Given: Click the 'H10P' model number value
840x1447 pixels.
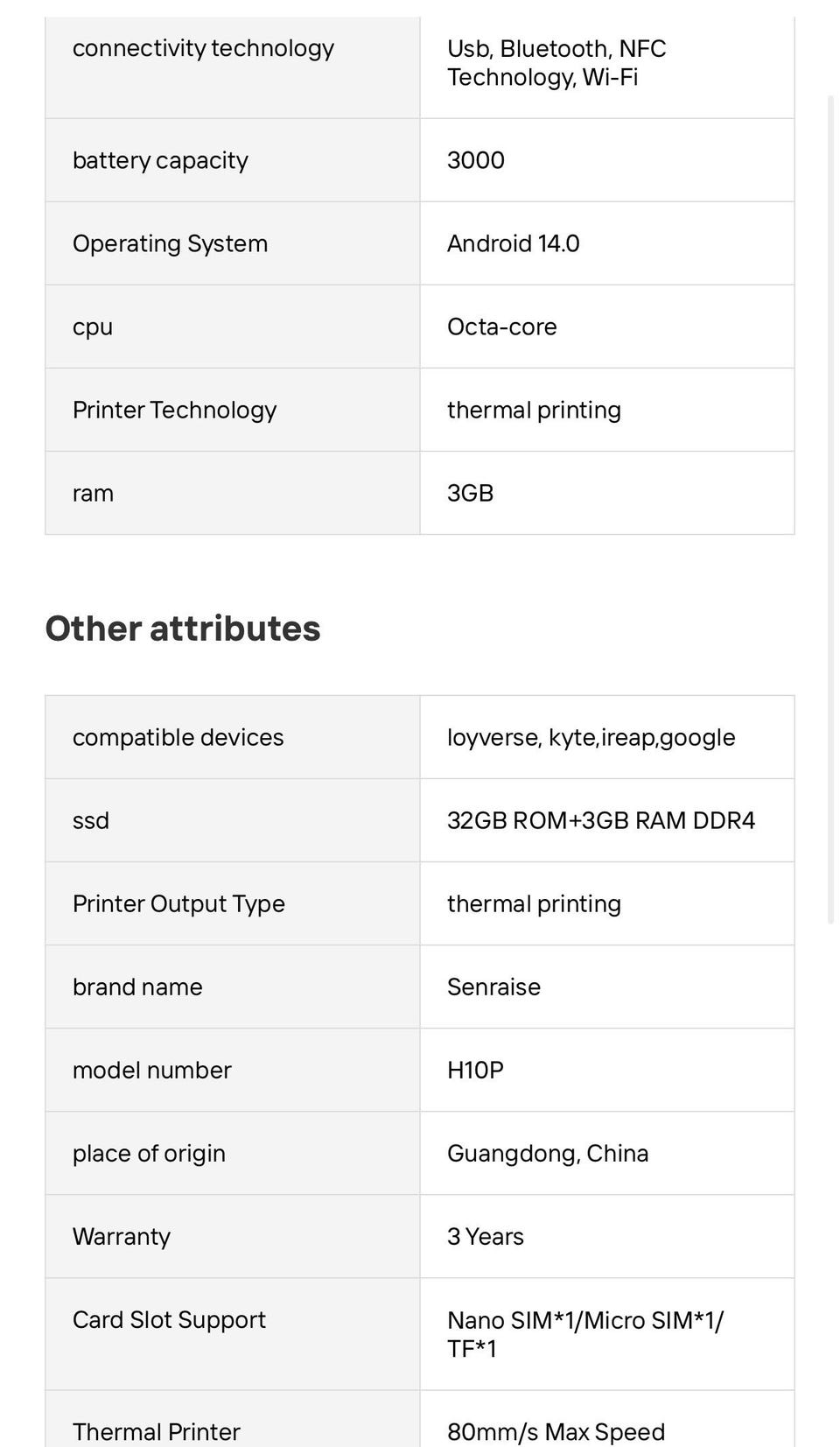Looking at the screenshot, I should point(475,1070).
